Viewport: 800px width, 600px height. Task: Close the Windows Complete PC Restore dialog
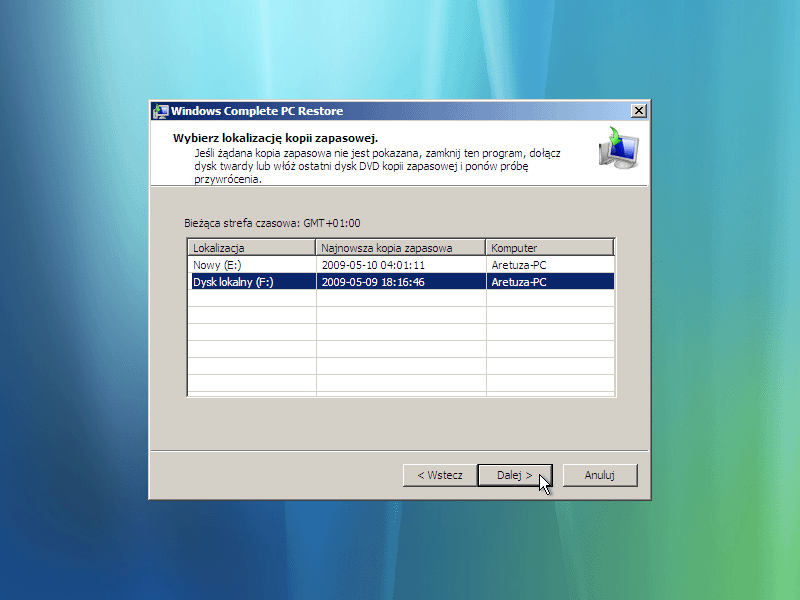point(638,111)
